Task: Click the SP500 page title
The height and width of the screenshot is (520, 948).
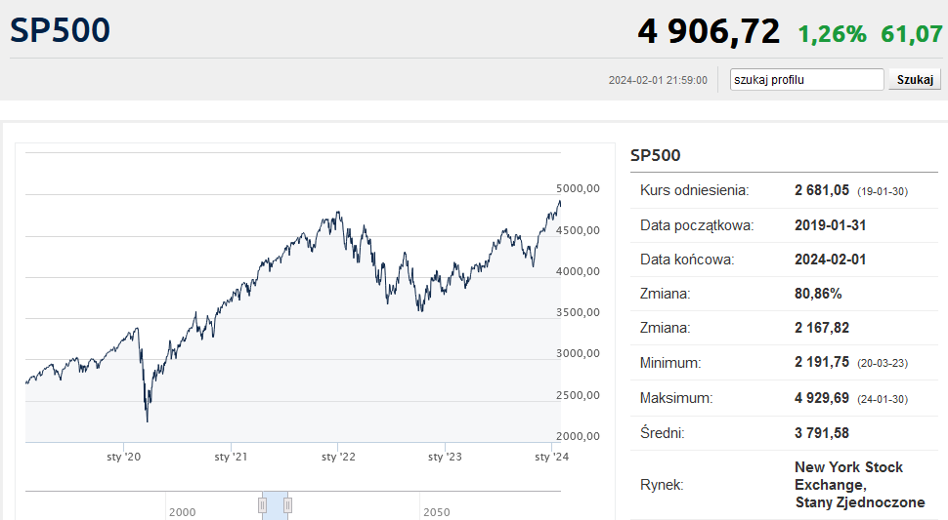Action: 60,30
